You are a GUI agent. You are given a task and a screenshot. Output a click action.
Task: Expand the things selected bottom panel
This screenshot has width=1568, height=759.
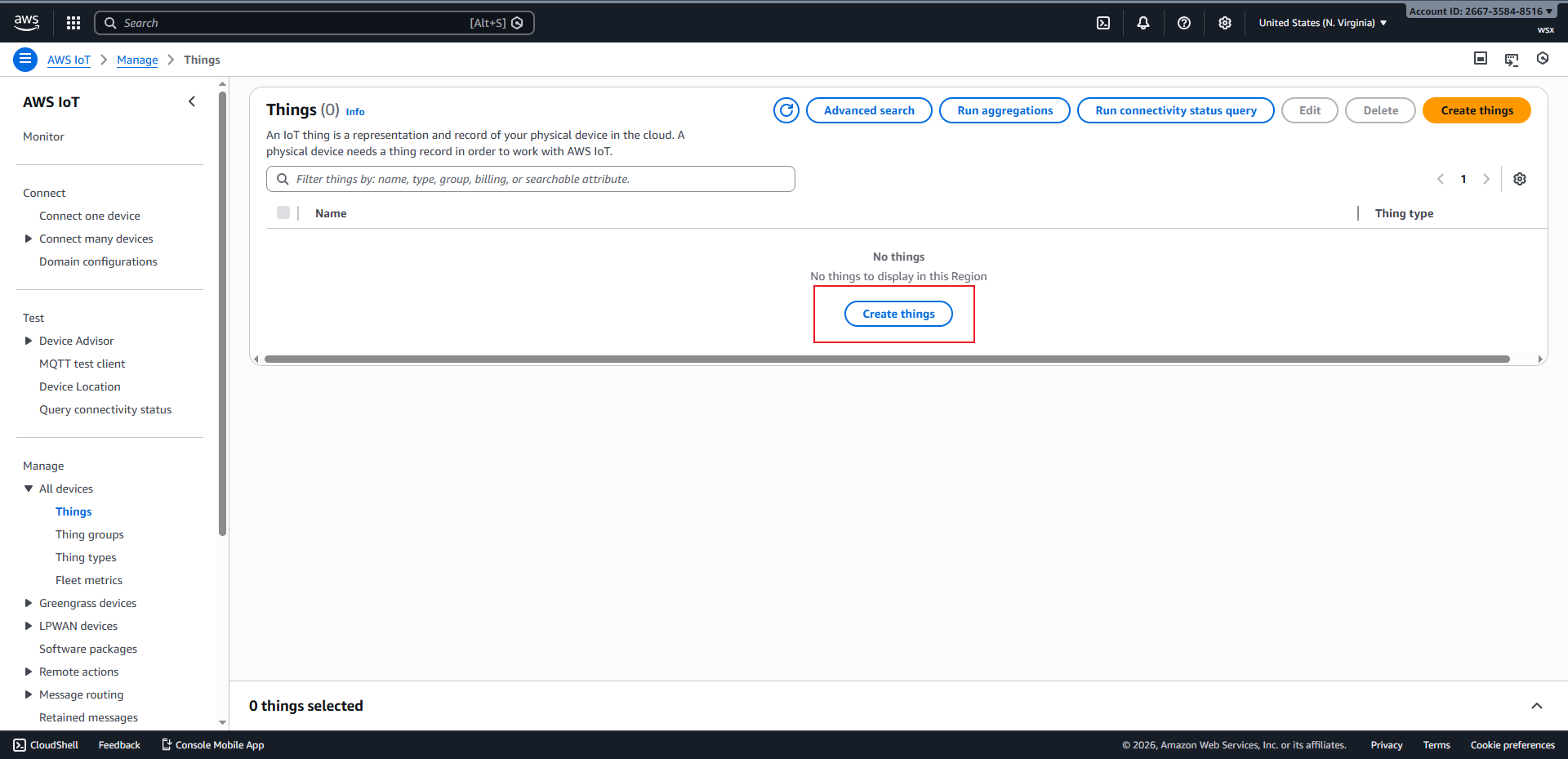pyautogui.click(x=1536, y=706)
